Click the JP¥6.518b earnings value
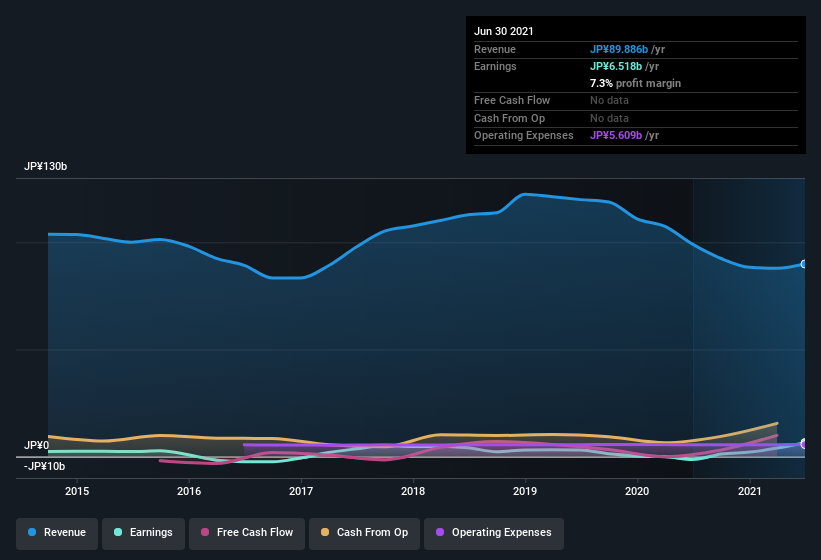This screenshot has width=821, height=560. click(x=616, y=66)
